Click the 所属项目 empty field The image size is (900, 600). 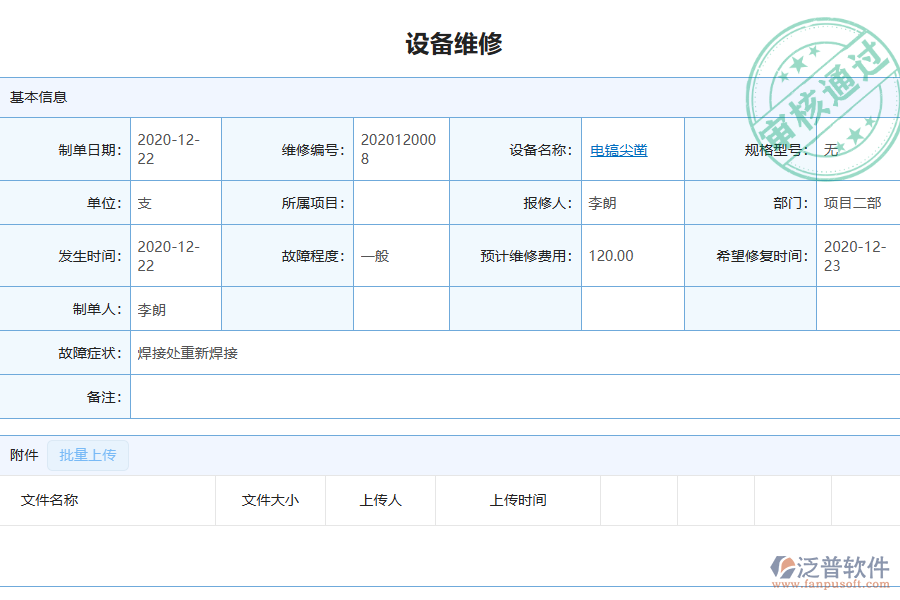400,202
